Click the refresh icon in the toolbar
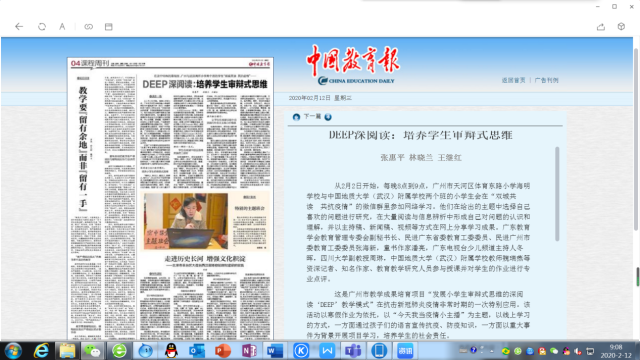The height and width of the screenshot is (360, 640). click(x=42, y=27)
